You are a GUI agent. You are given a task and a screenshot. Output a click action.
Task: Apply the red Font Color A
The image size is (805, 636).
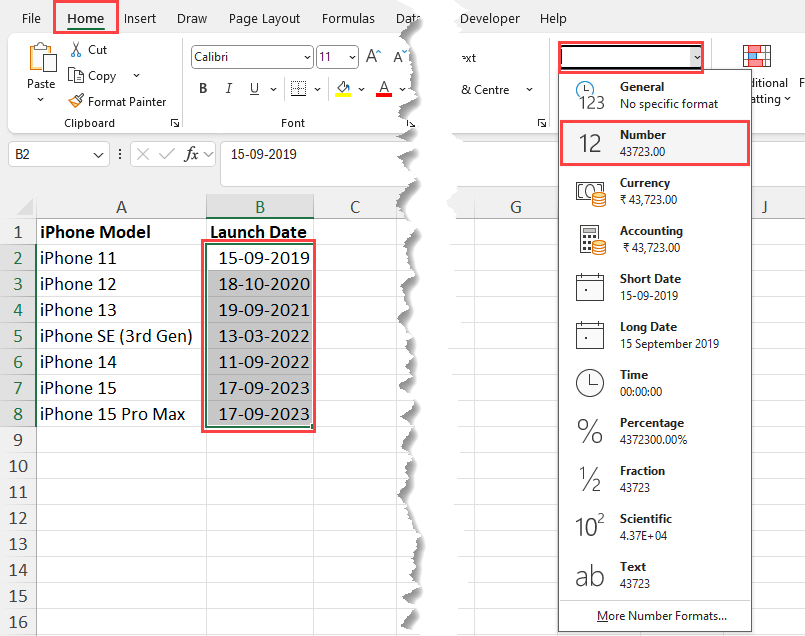click(x=384, y=89)
